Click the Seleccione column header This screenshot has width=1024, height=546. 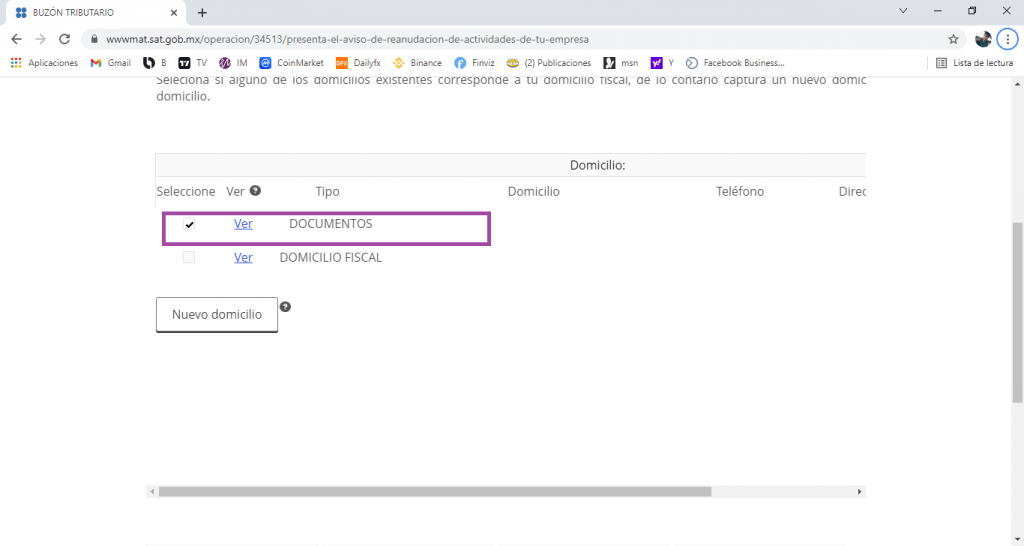(186, 191)
